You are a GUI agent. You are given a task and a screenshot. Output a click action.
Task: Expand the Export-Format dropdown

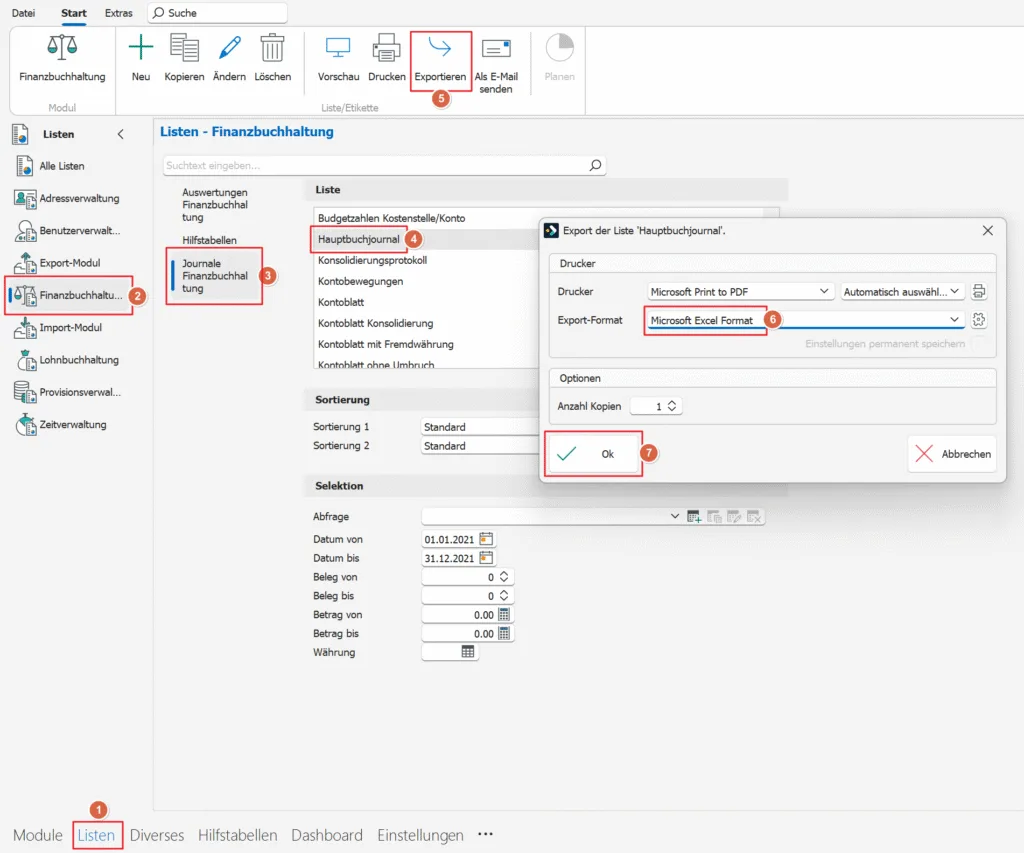pyautogui.click(x=955, y=320)
